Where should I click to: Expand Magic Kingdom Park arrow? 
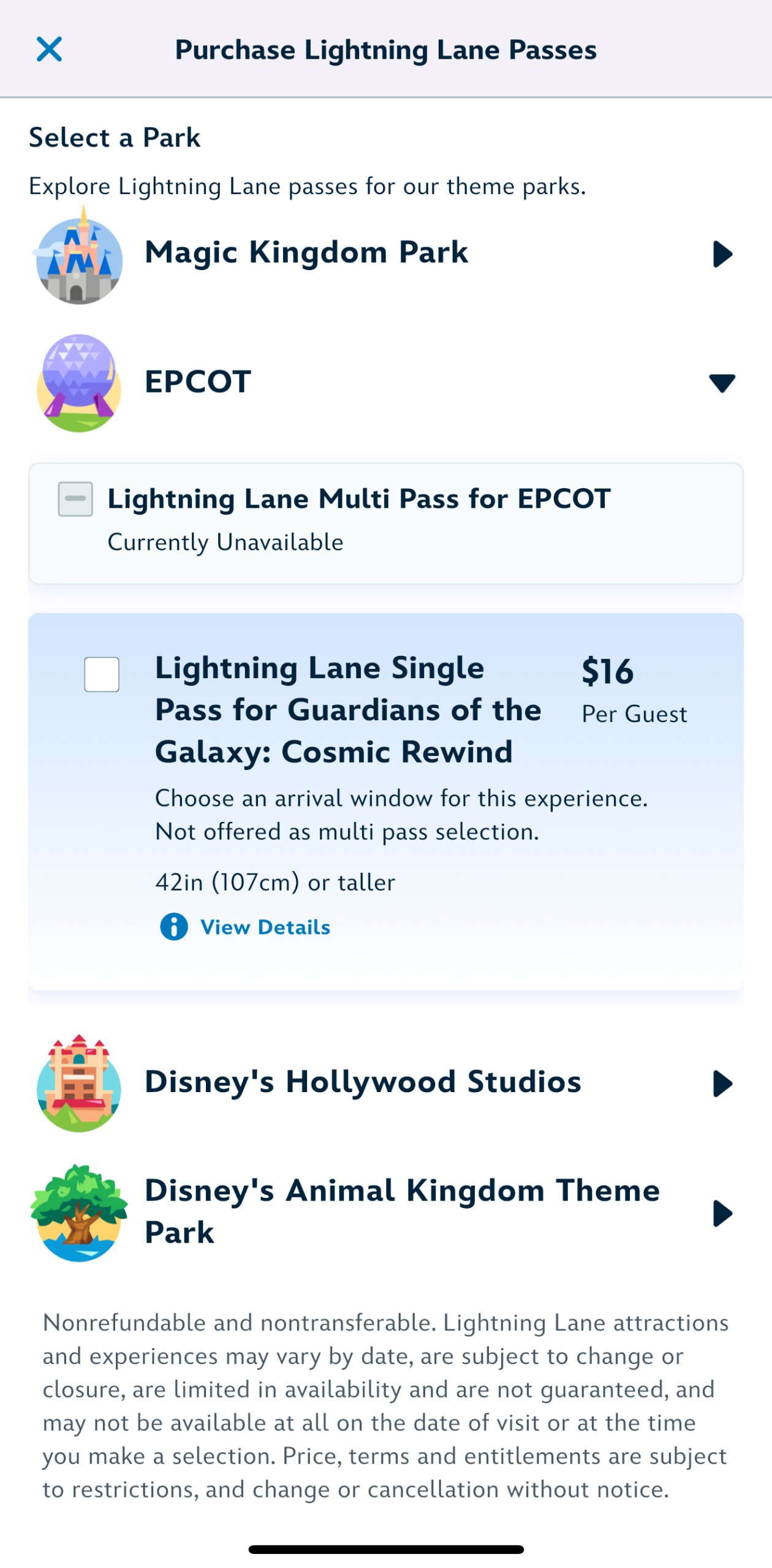point(723,254)
